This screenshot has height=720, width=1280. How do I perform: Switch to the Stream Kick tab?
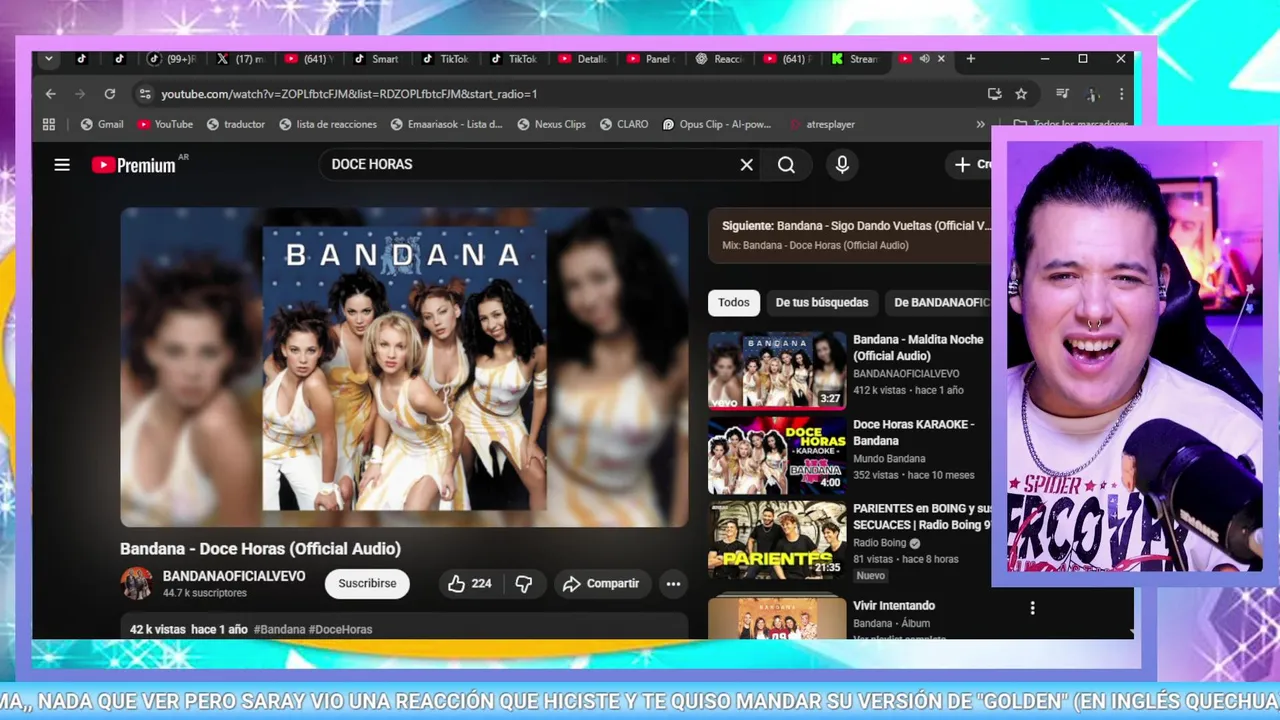coord(856,59)
